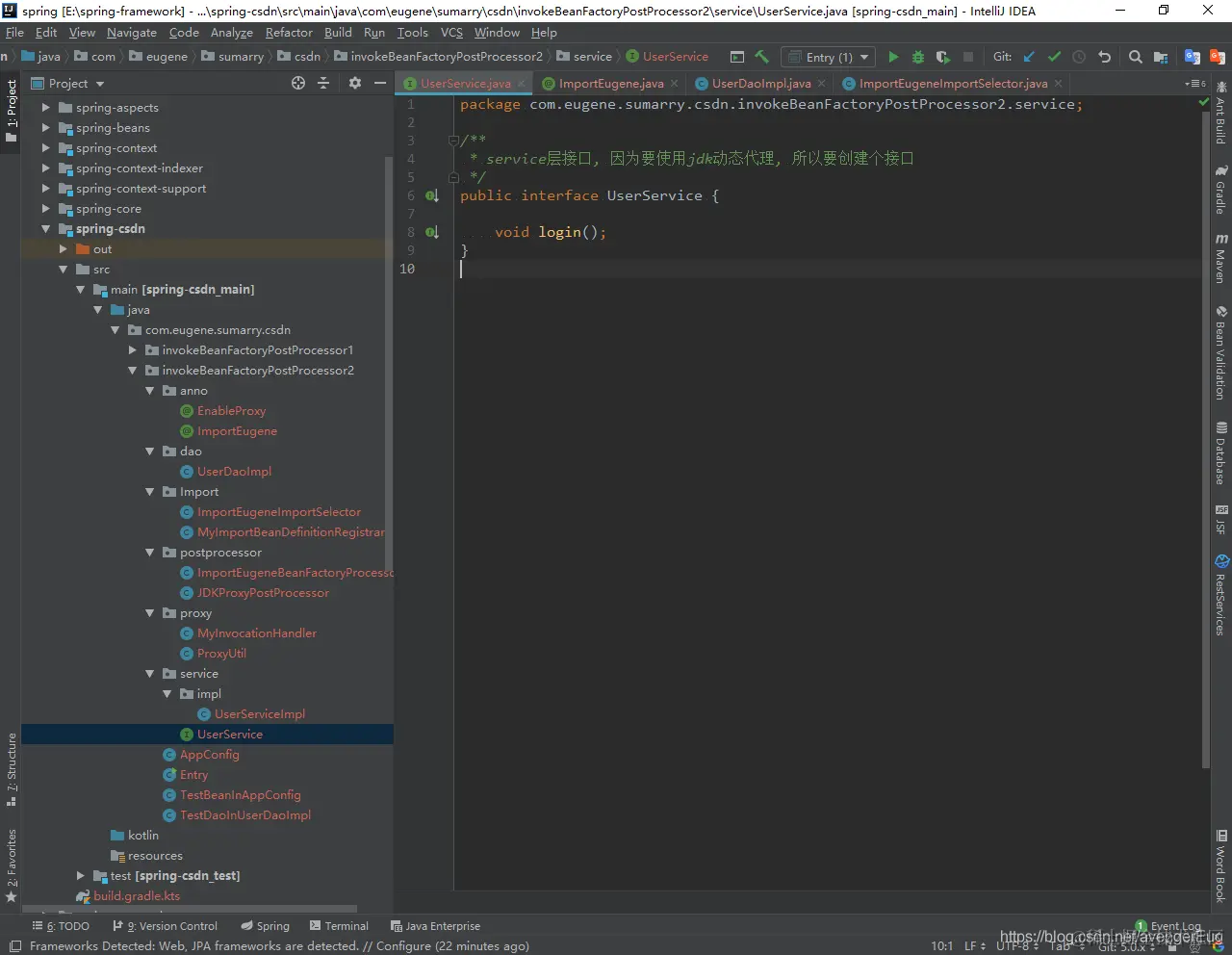Show hidden editor tabs list dropdown
This screenshot has height=955, width=1232.
click(x=1193, y=84)
